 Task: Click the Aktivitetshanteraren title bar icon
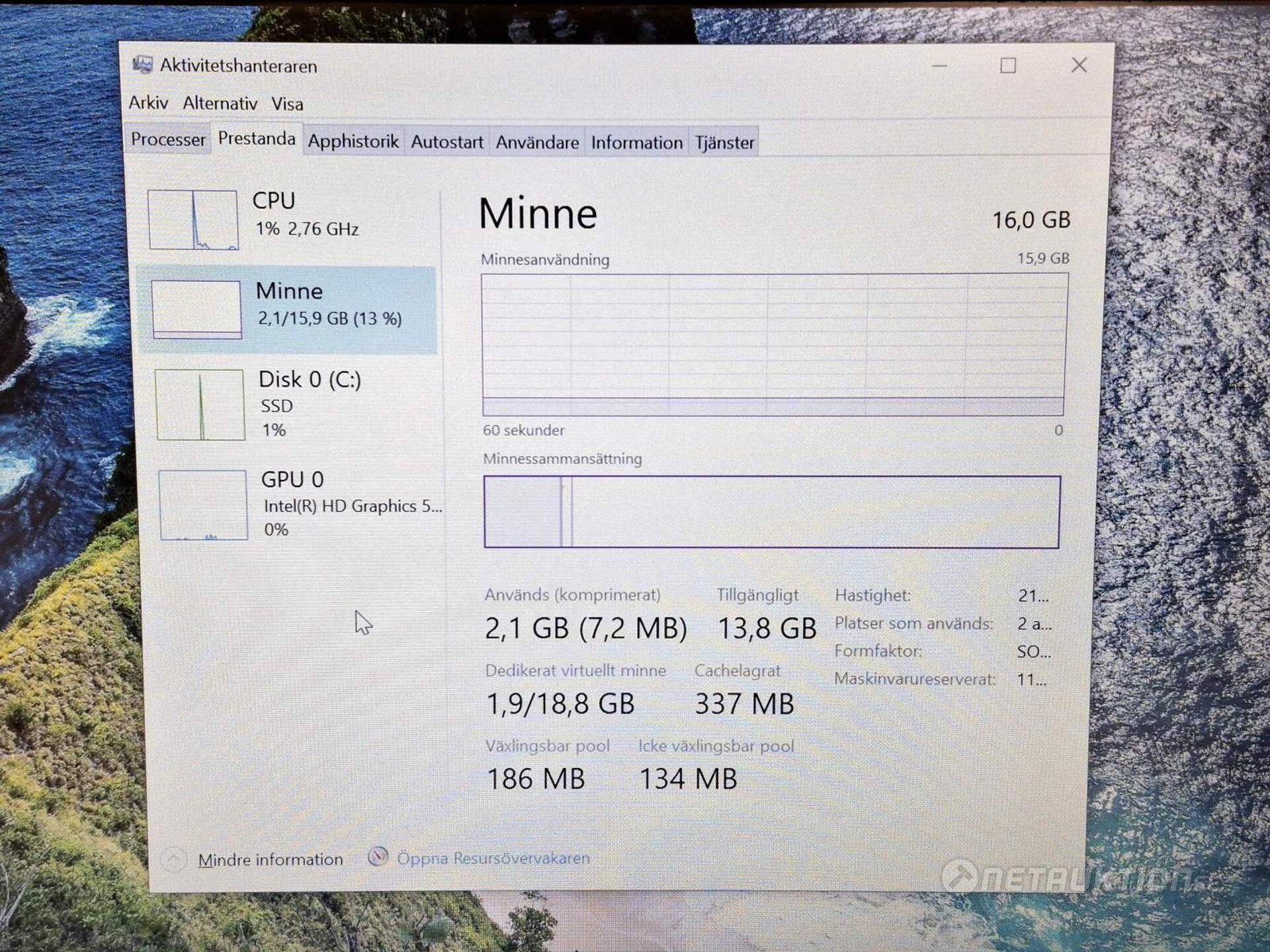142,65
